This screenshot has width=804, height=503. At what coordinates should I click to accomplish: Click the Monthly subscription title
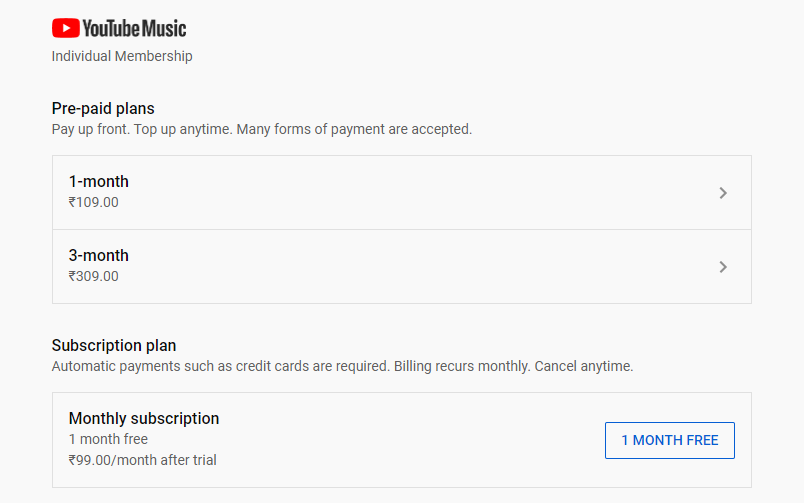(x=144, y=418)
